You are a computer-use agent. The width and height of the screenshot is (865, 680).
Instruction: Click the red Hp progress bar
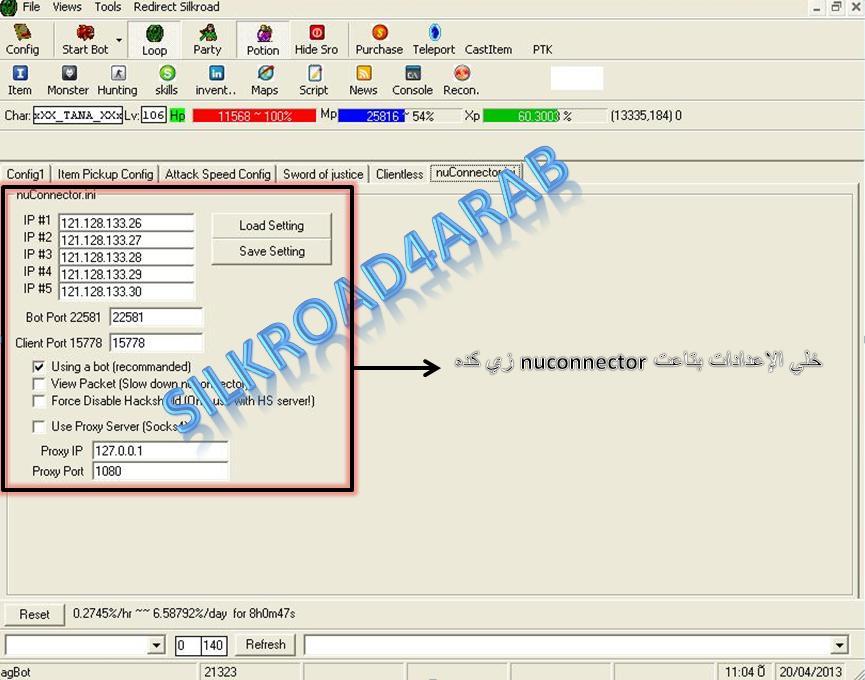click(x=254, y=115)
